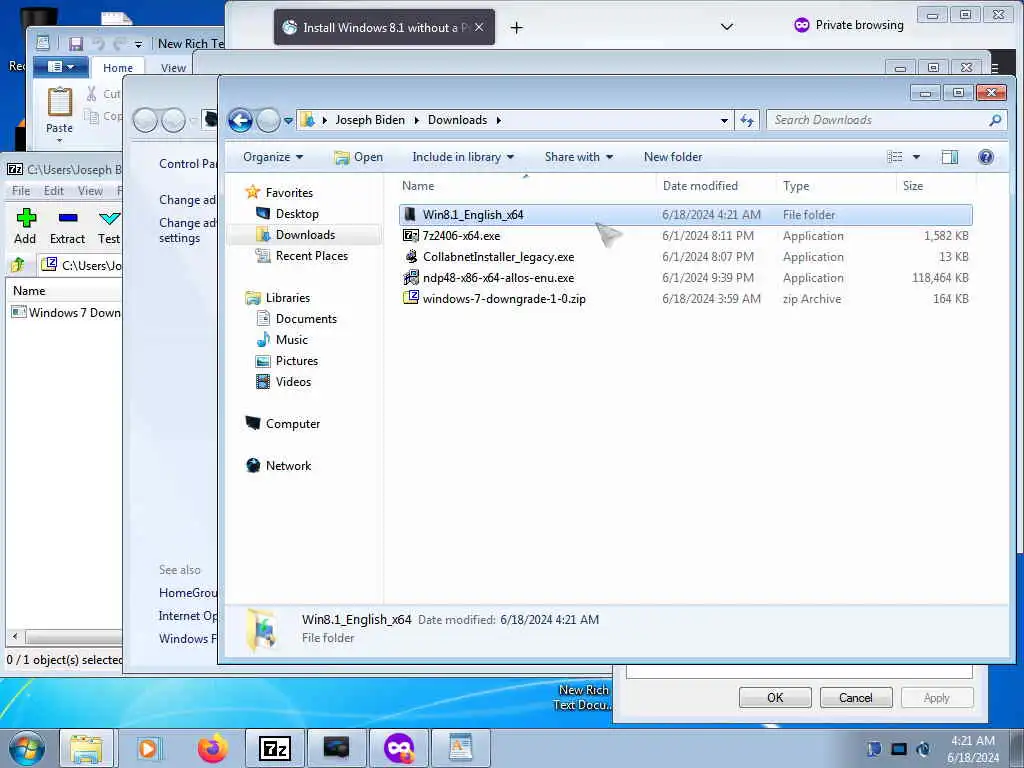Select ndp48-x86-x64-allos-enu.exe file

pyautogui.click(x=685, y=278)
